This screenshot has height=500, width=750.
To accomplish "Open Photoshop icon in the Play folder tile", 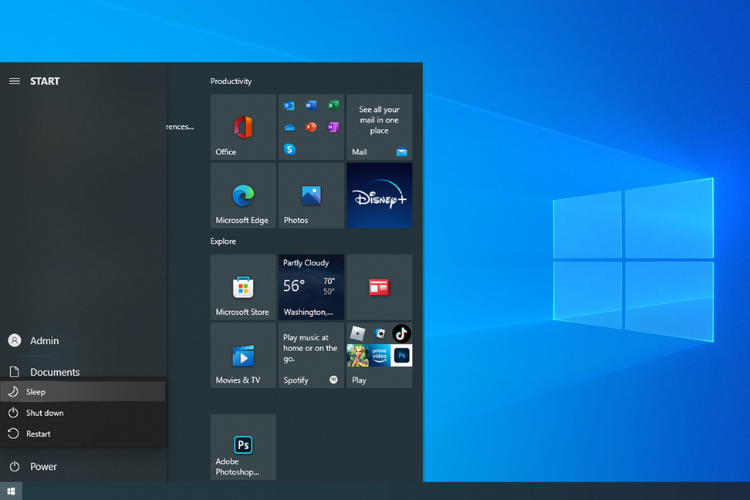I will 401,356.
